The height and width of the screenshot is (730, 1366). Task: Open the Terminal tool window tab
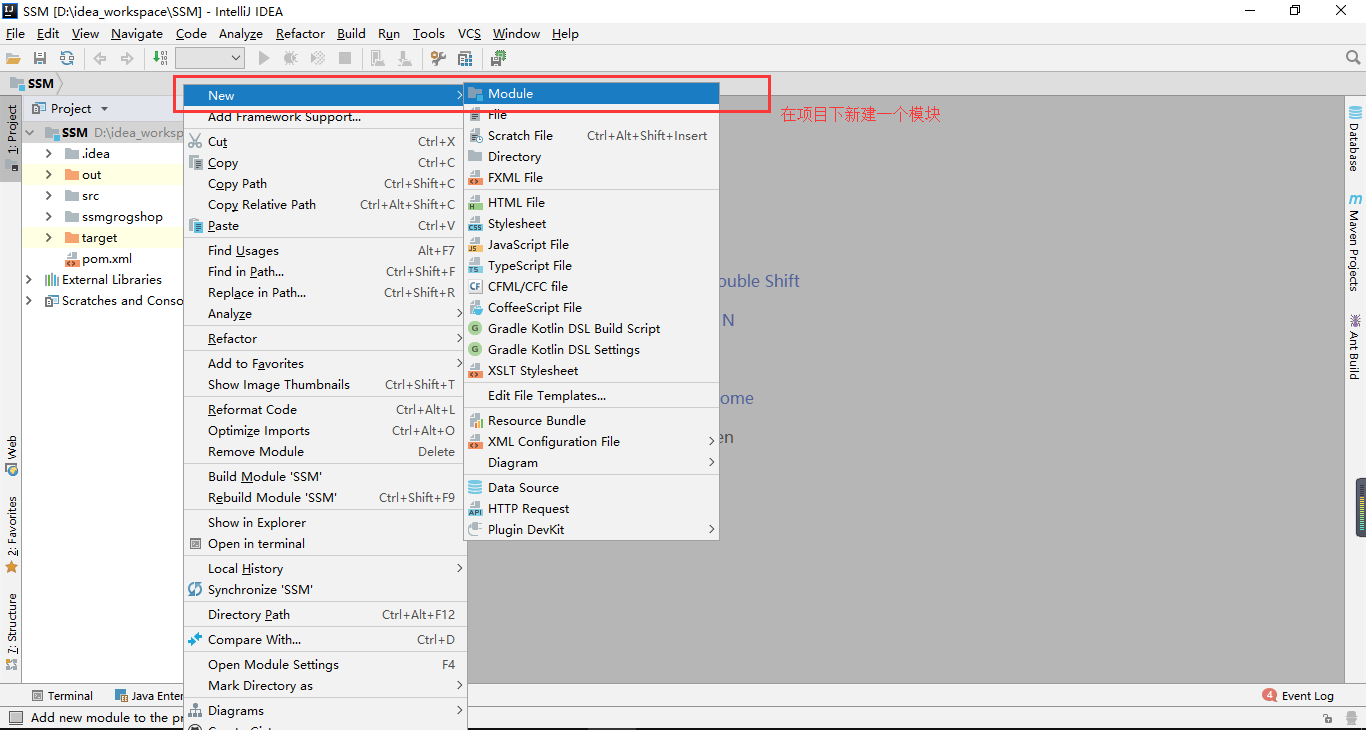(x=62, y=696)
